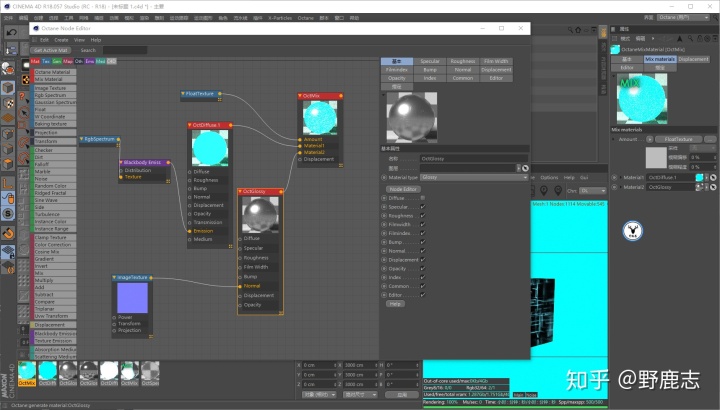Add an Image Texture node from list
Image resolution: width=720 pixels, height=410 pixels.
tap(55, 88)
